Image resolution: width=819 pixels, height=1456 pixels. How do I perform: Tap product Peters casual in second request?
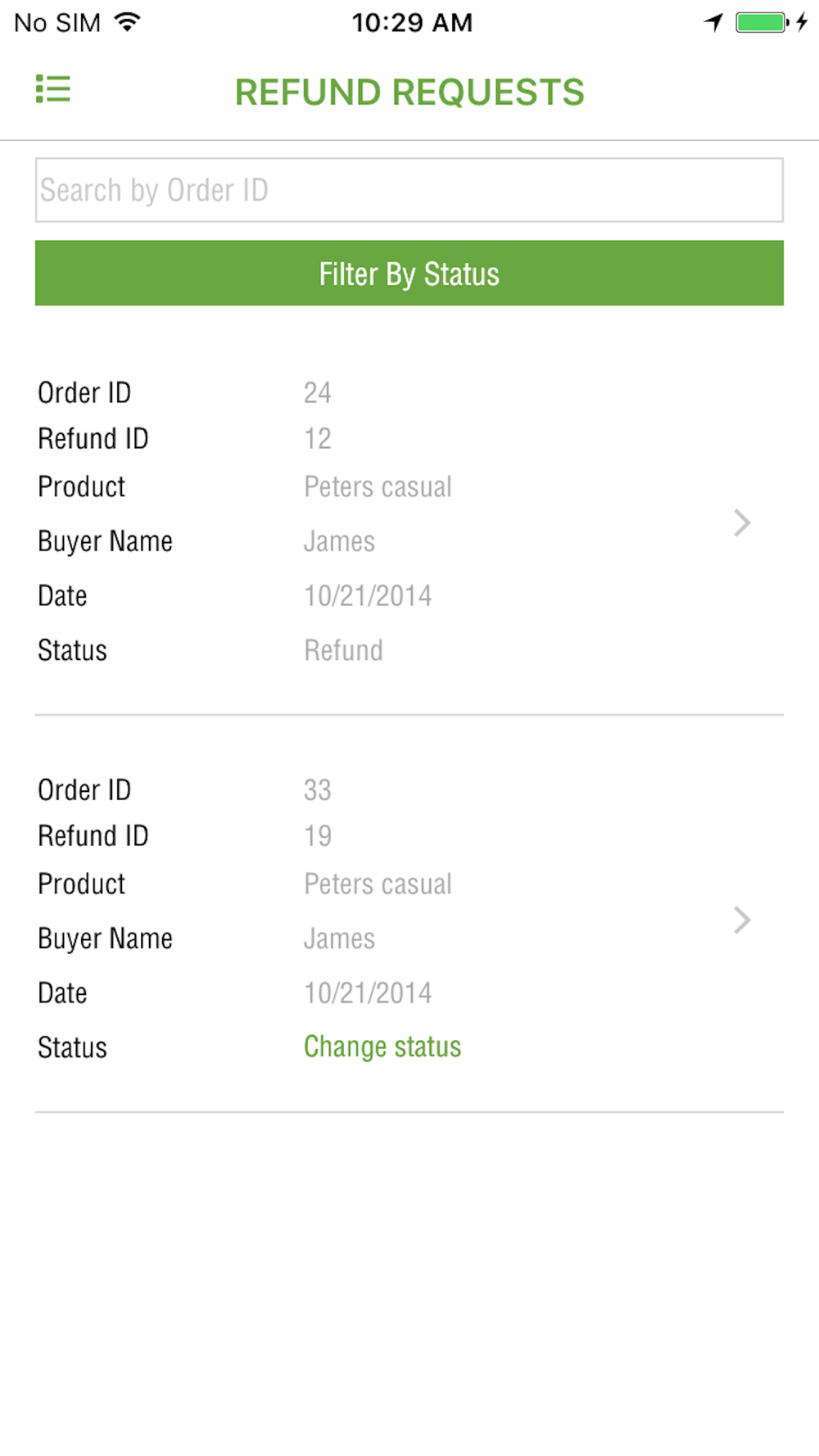click(x=378, y=884)
